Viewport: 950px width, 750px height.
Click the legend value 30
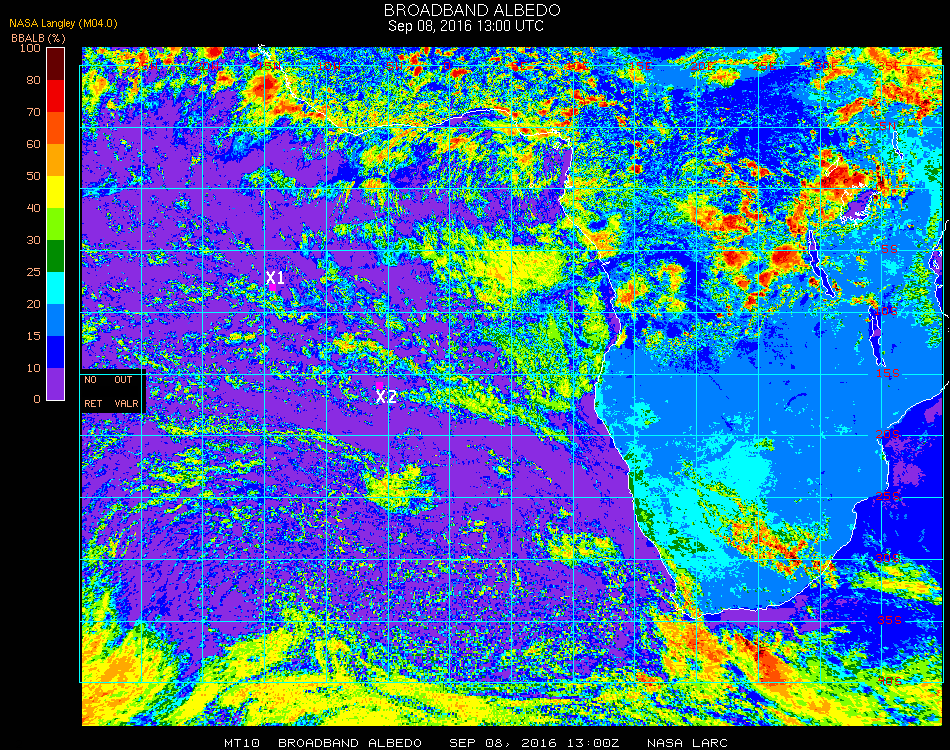[33, 240]
